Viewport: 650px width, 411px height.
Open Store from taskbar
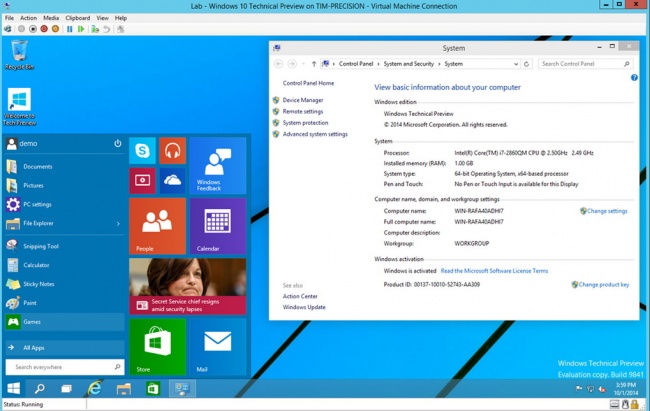(x=153, y=389)
